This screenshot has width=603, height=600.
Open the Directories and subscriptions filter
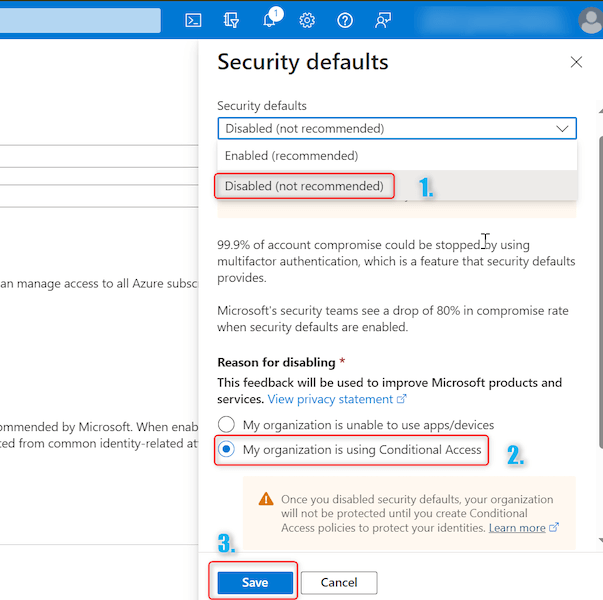(232, 20)
